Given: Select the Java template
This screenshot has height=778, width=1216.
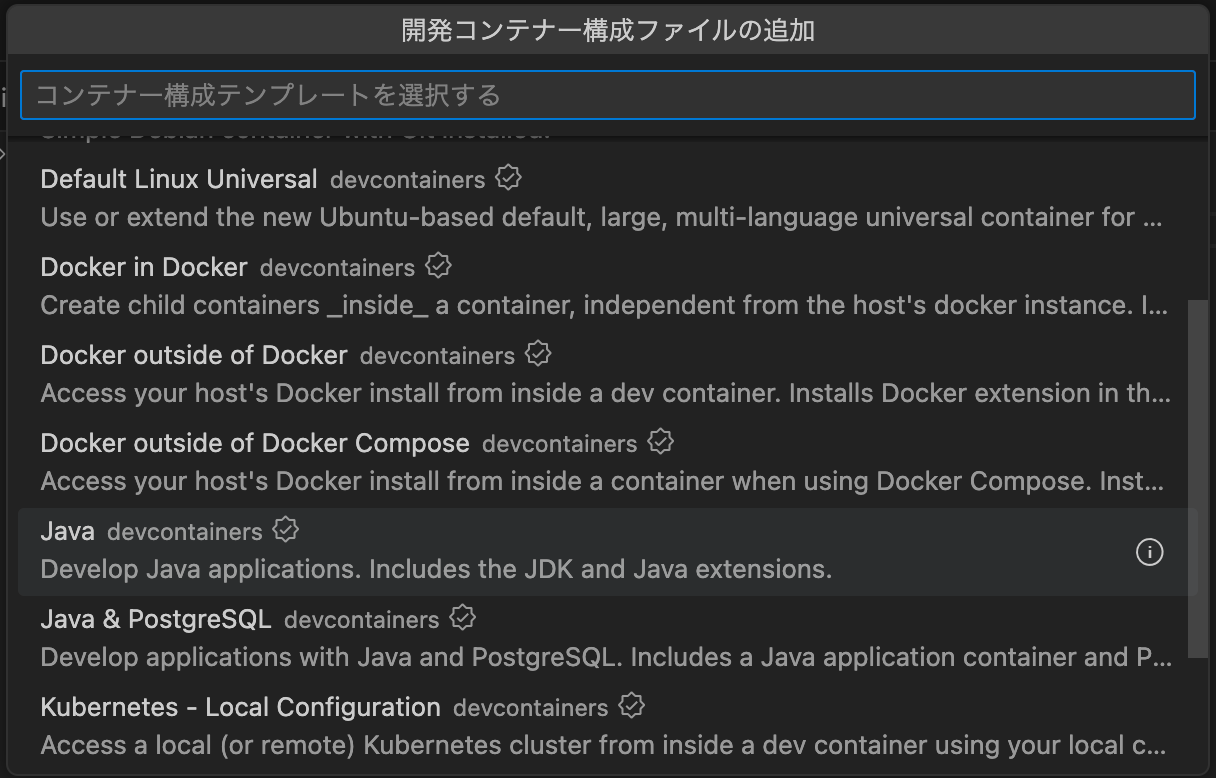Looking at the screenshot, I should pyautogui.click(x=67, y=531).
